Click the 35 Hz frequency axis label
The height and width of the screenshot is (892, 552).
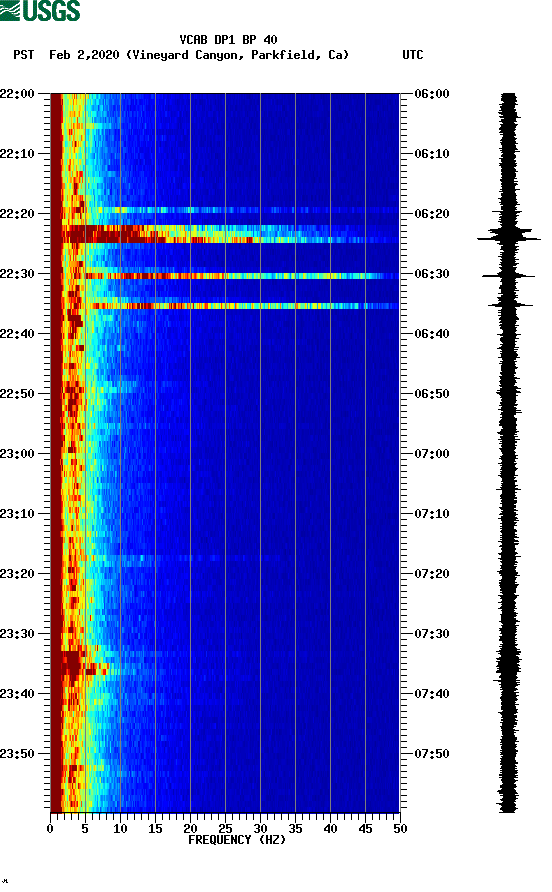click(295, 828)
